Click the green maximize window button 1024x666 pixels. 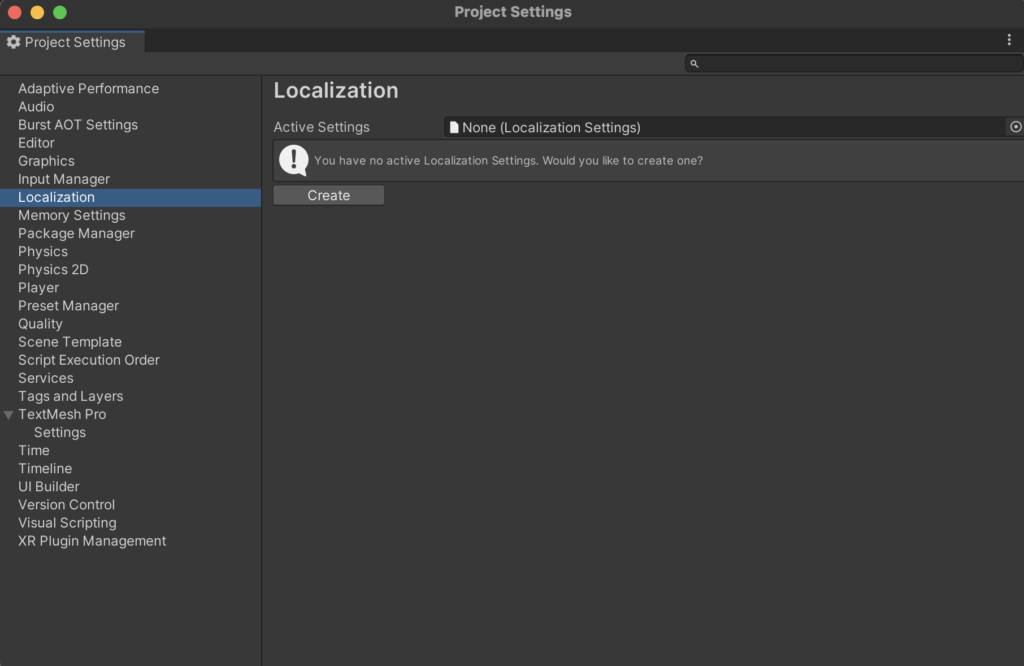click(x=60, y=12)
